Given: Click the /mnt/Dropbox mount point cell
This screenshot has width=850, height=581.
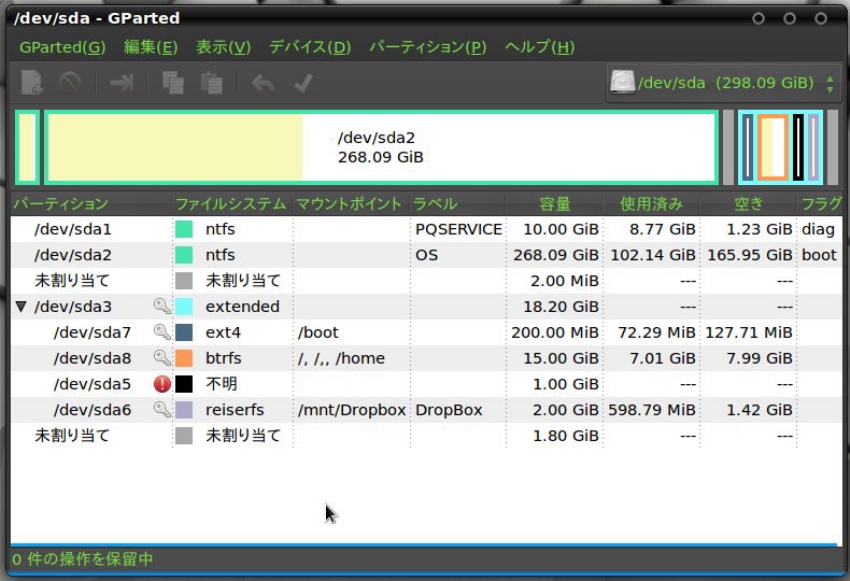Looking at the screenshot, I should click(352, 409).
